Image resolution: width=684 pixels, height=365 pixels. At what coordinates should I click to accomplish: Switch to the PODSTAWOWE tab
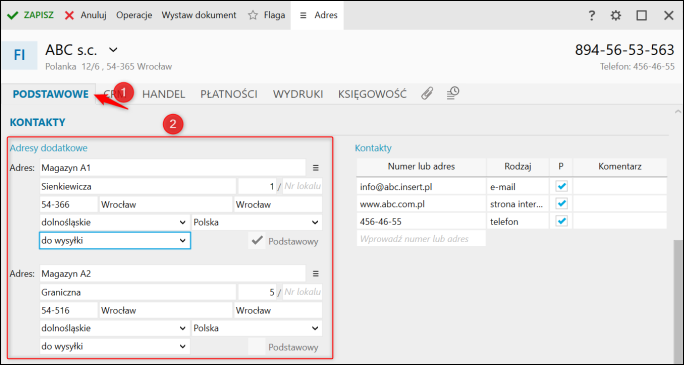pyautogui.click(x=51, y=94)
